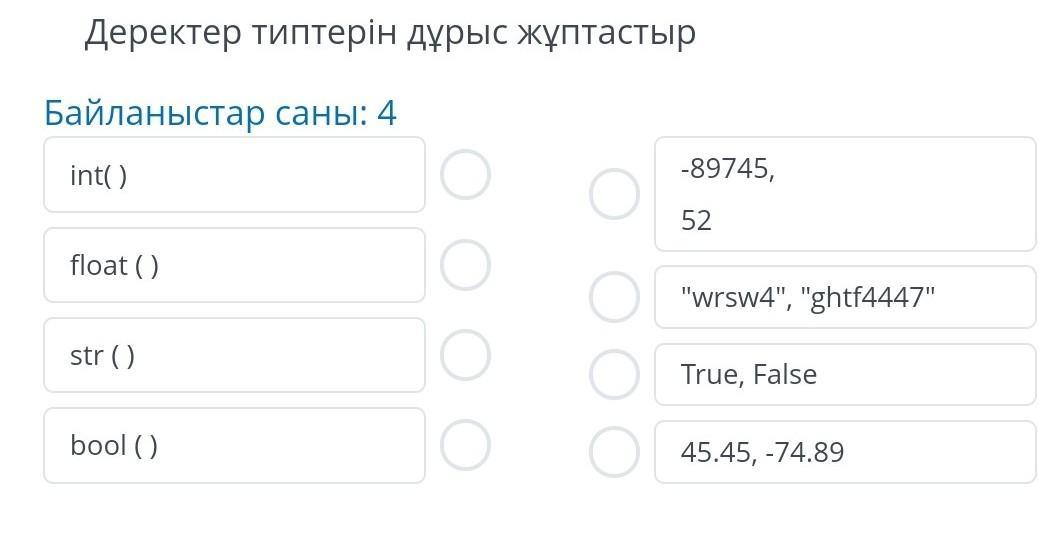
Task: Click the "Байланыстар саны: 4" label
Action: tap(220, 113)
